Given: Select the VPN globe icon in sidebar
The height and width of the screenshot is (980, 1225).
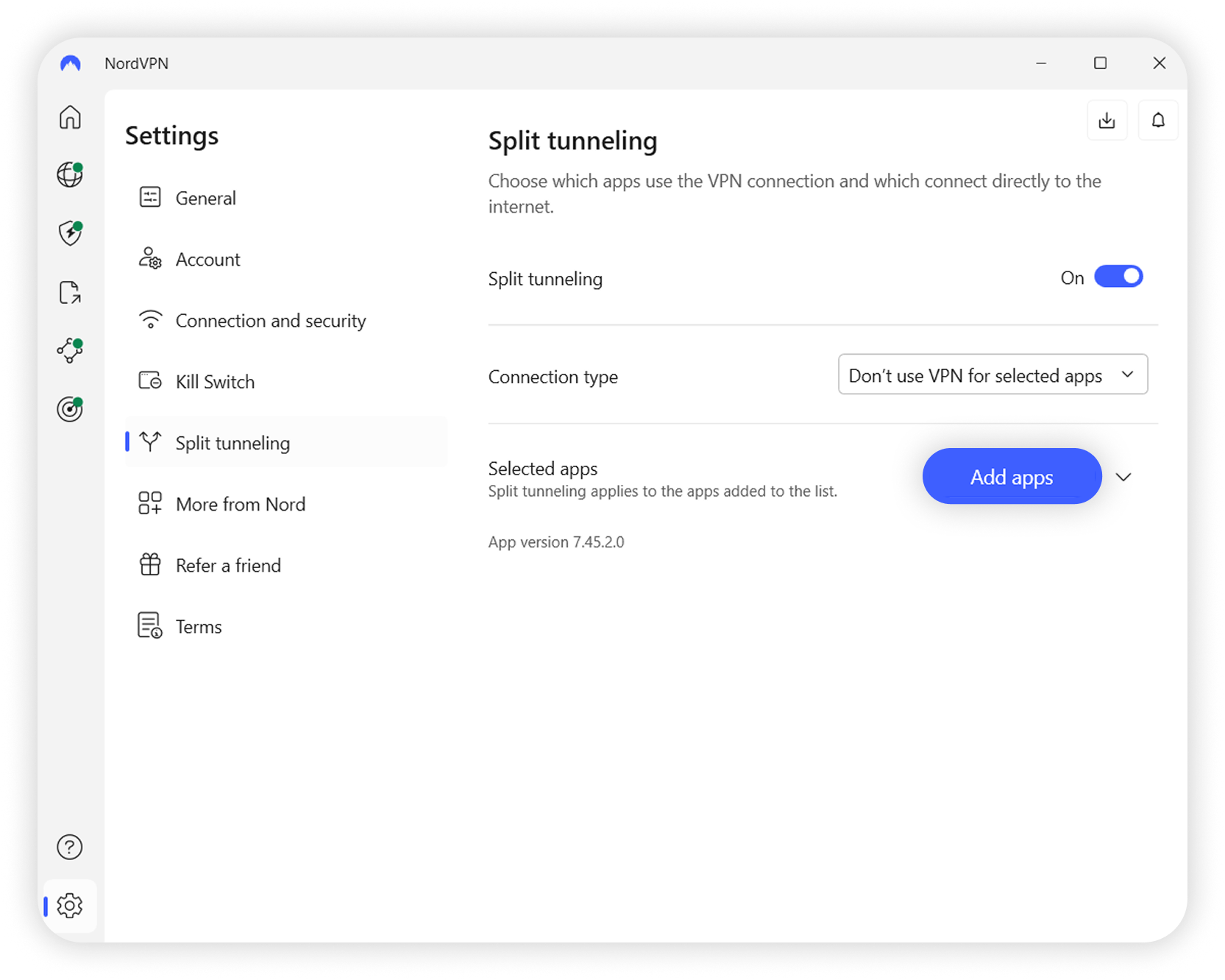Looking at the screenshot, I should [x=69, y=174].
